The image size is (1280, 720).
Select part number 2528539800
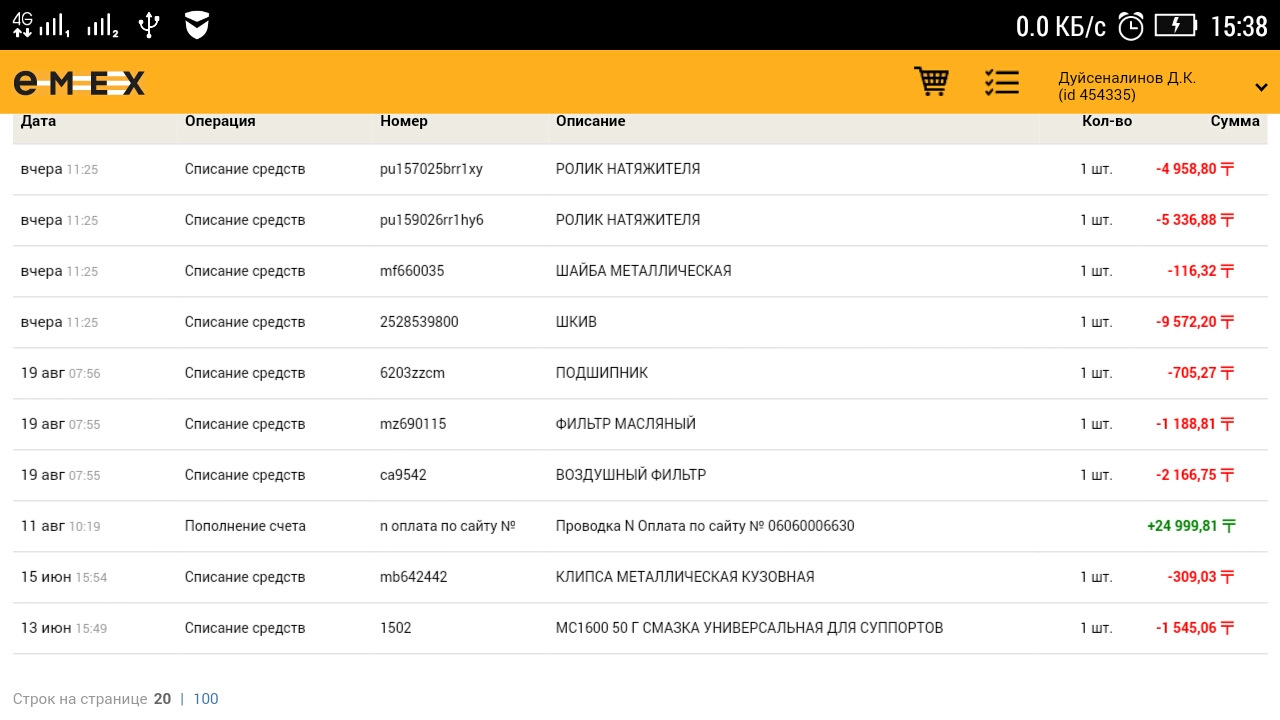[x=419, y=322]
